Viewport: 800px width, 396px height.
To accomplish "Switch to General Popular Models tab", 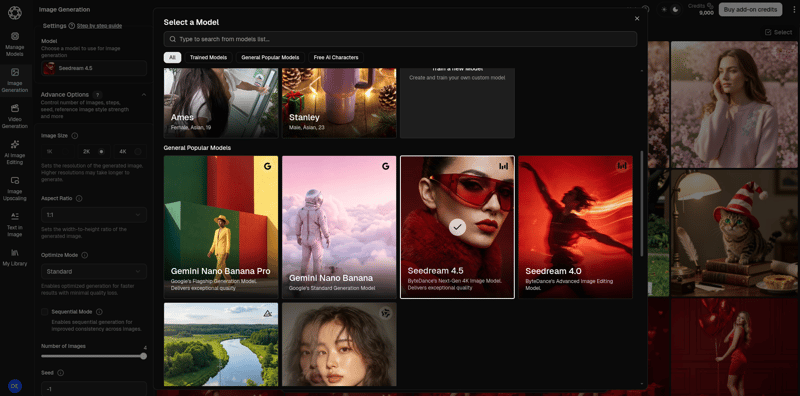I will (270, 58).
